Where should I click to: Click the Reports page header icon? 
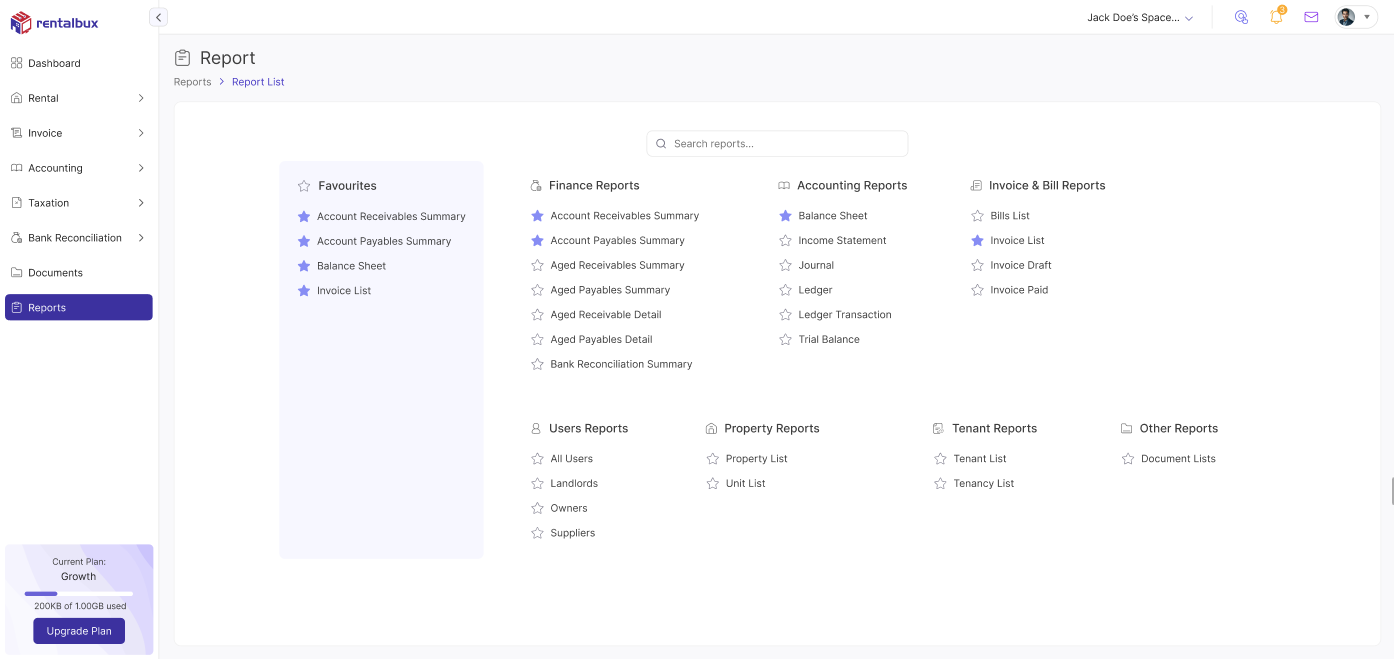tap(184, 57)
